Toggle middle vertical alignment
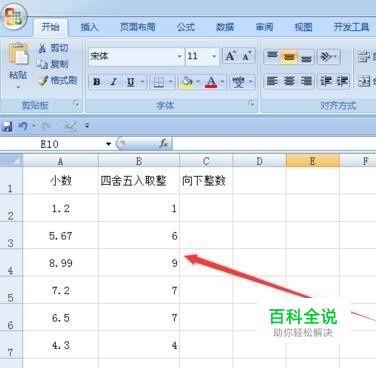 (x=289, y=57)
